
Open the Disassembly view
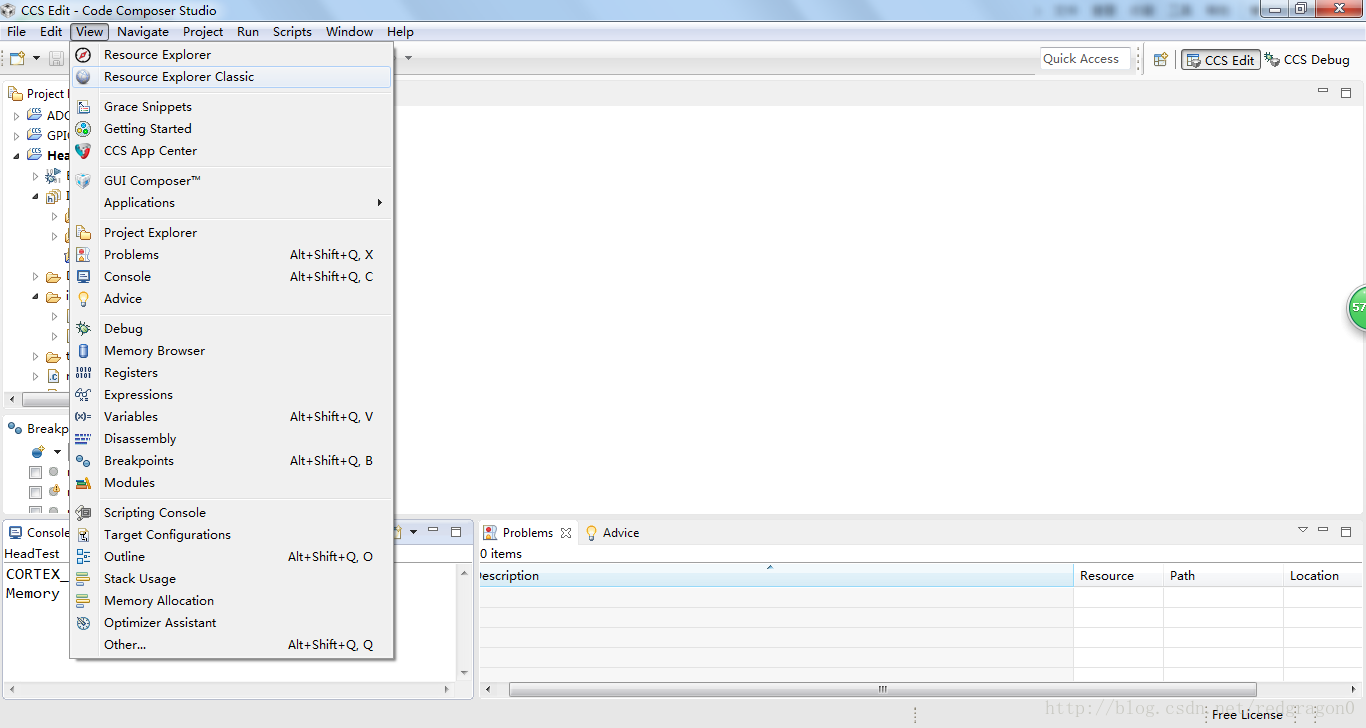[x=231, y=439]
